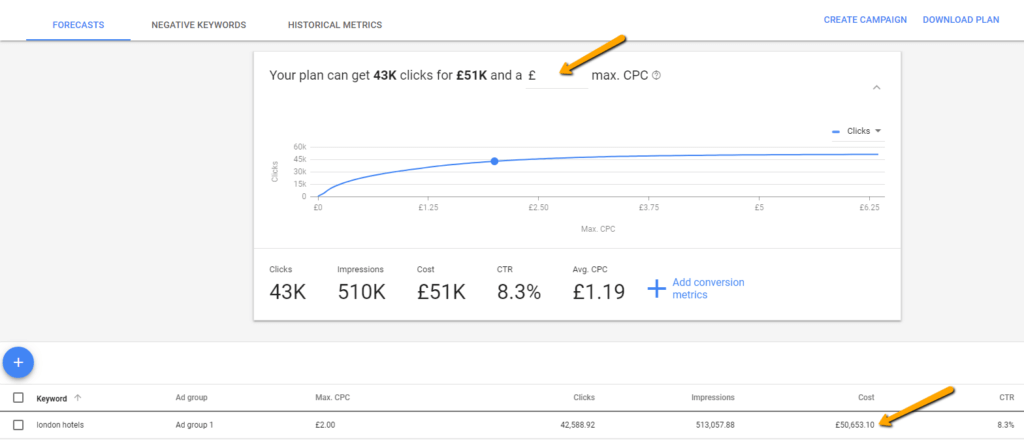
Task: Open the Historical Metrics tab
Action: [x=334, y=24]
